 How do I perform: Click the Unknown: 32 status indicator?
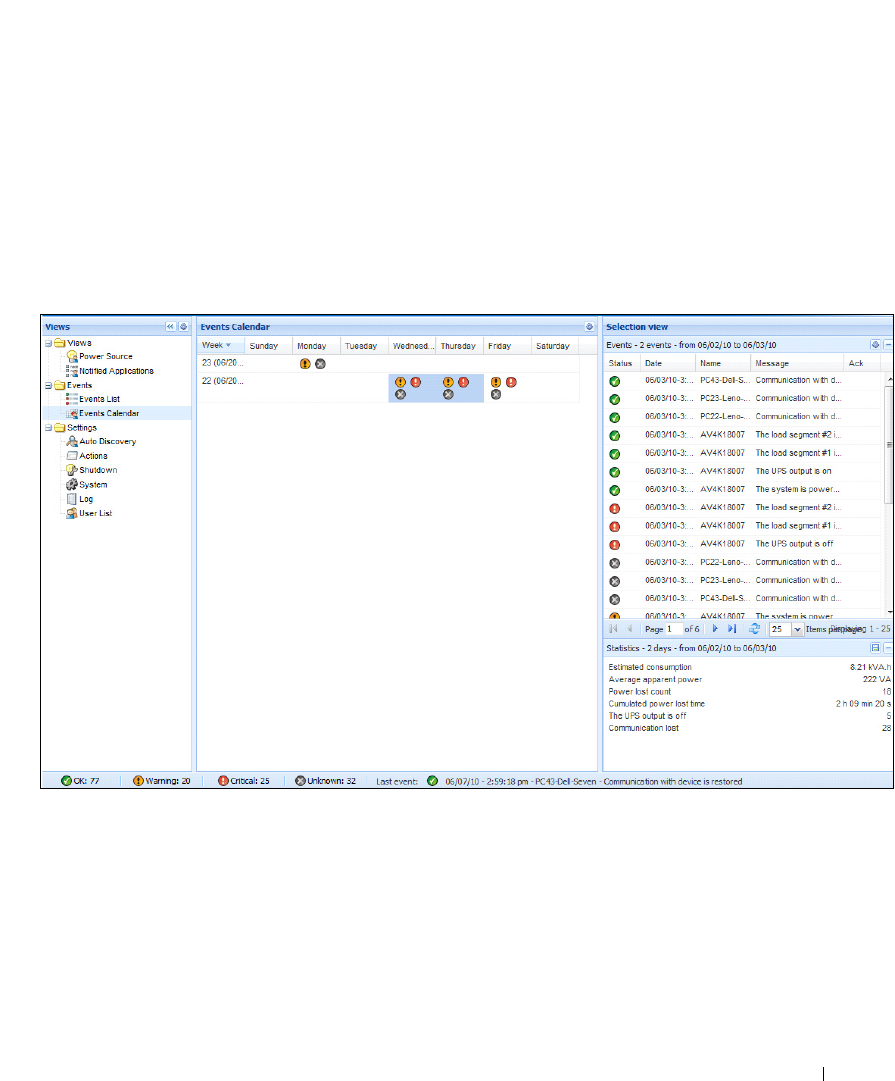325,781
